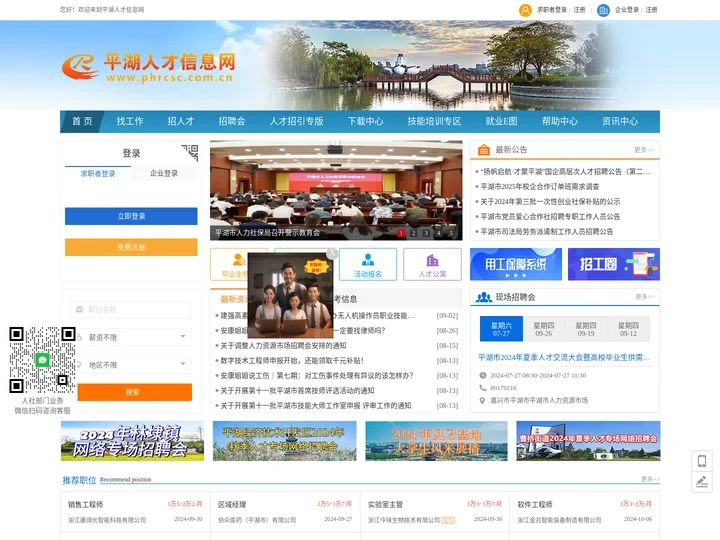The image size is (720, 540).
Task: Click the 最新公告 header icon
Action: tap(484, 150)
